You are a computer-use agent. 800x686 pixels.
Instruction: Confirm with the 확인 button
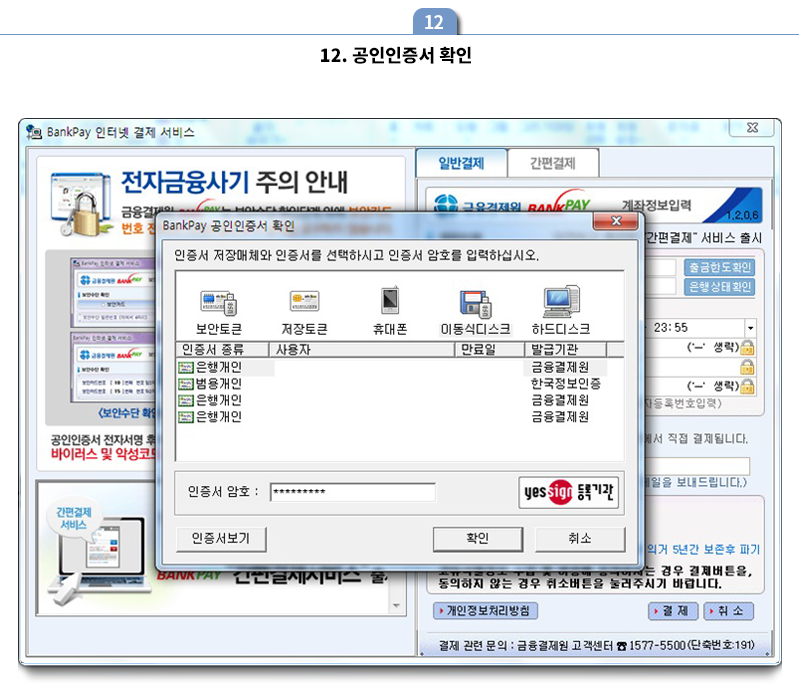coord(478,539)
